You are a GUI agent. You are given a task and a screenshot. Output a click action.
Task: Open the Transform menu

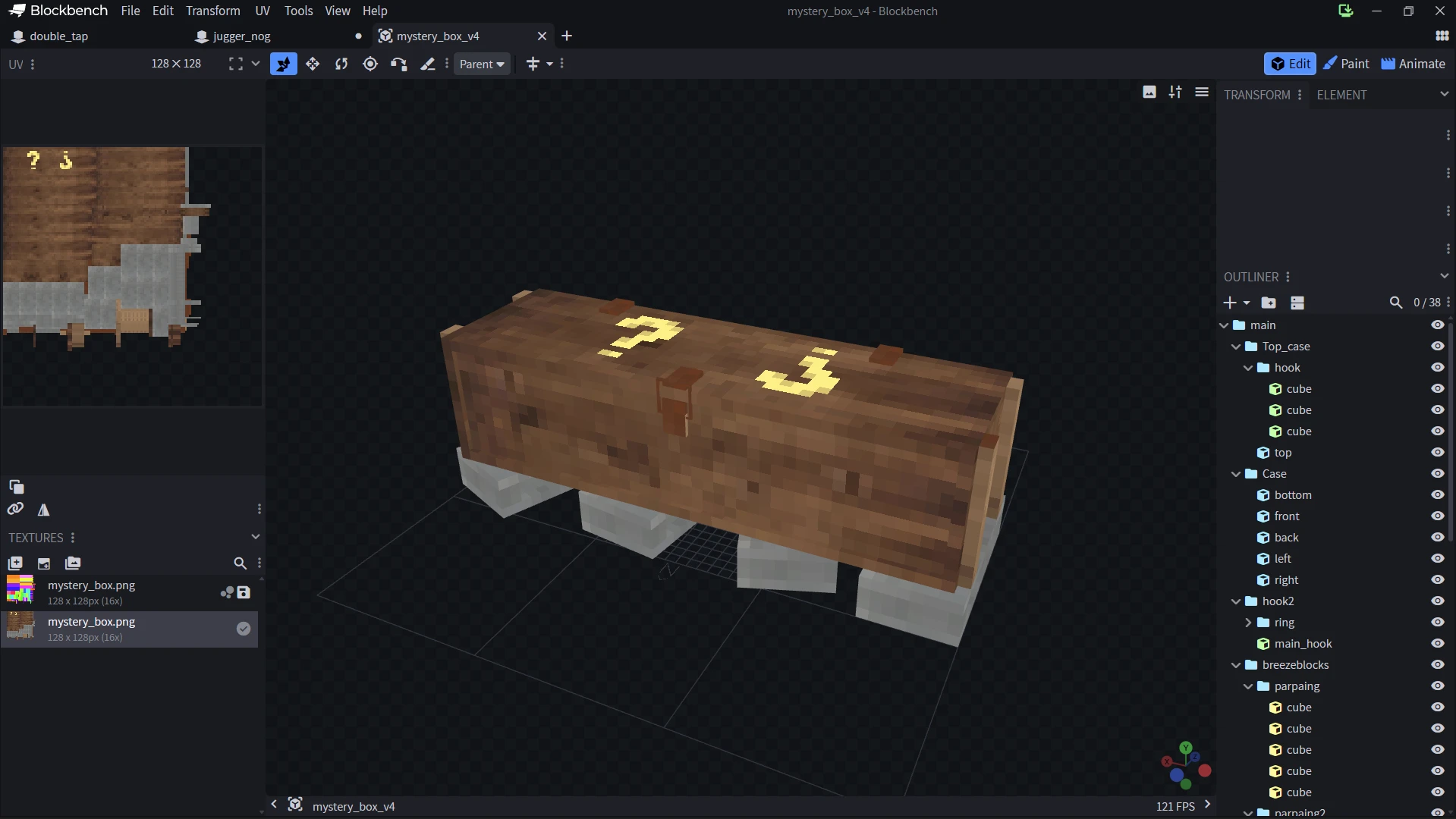213,11
